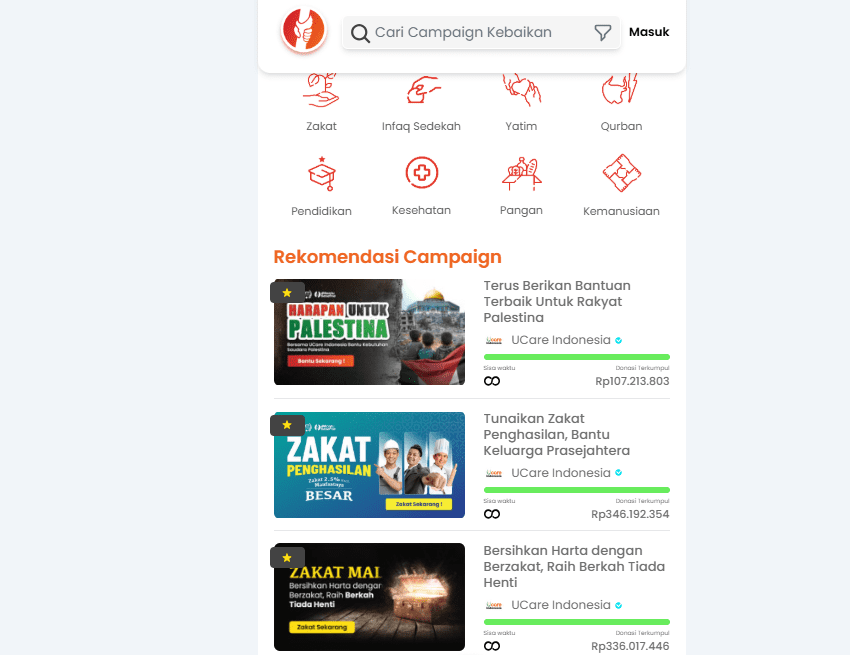The width and height of the screenshot is (850, 655).
Task: Click the Palestina campaign green progress bar
Action: (577, 357)
